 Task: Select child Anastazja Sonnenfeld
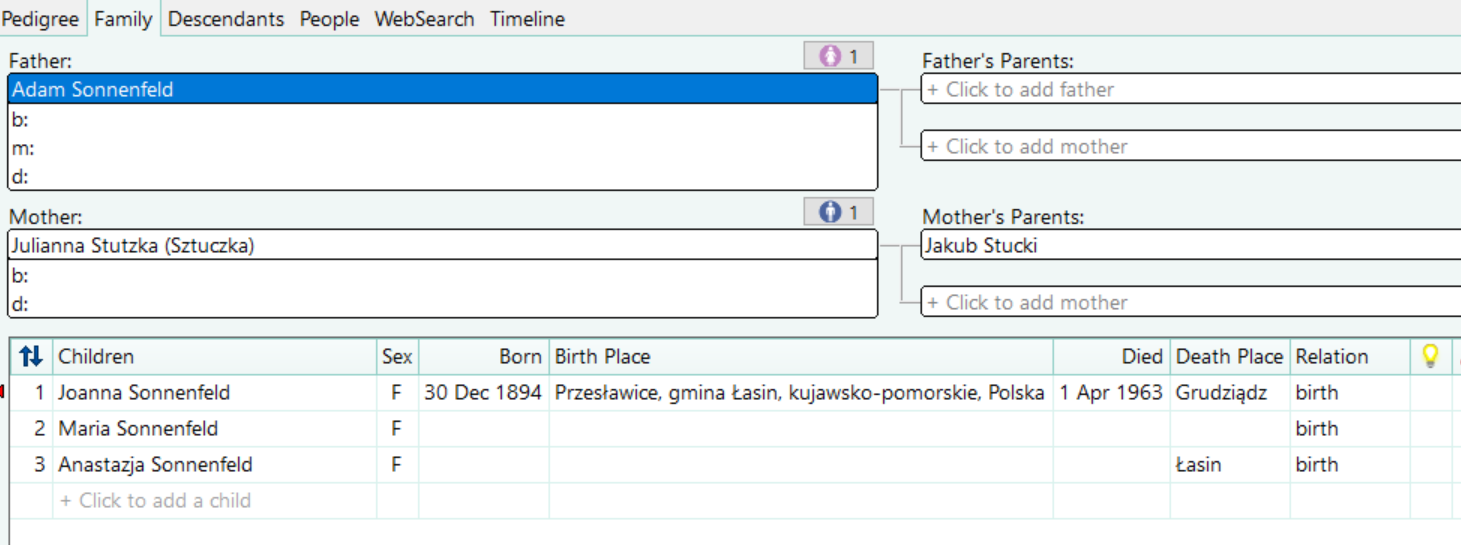[x=155, y=465]
